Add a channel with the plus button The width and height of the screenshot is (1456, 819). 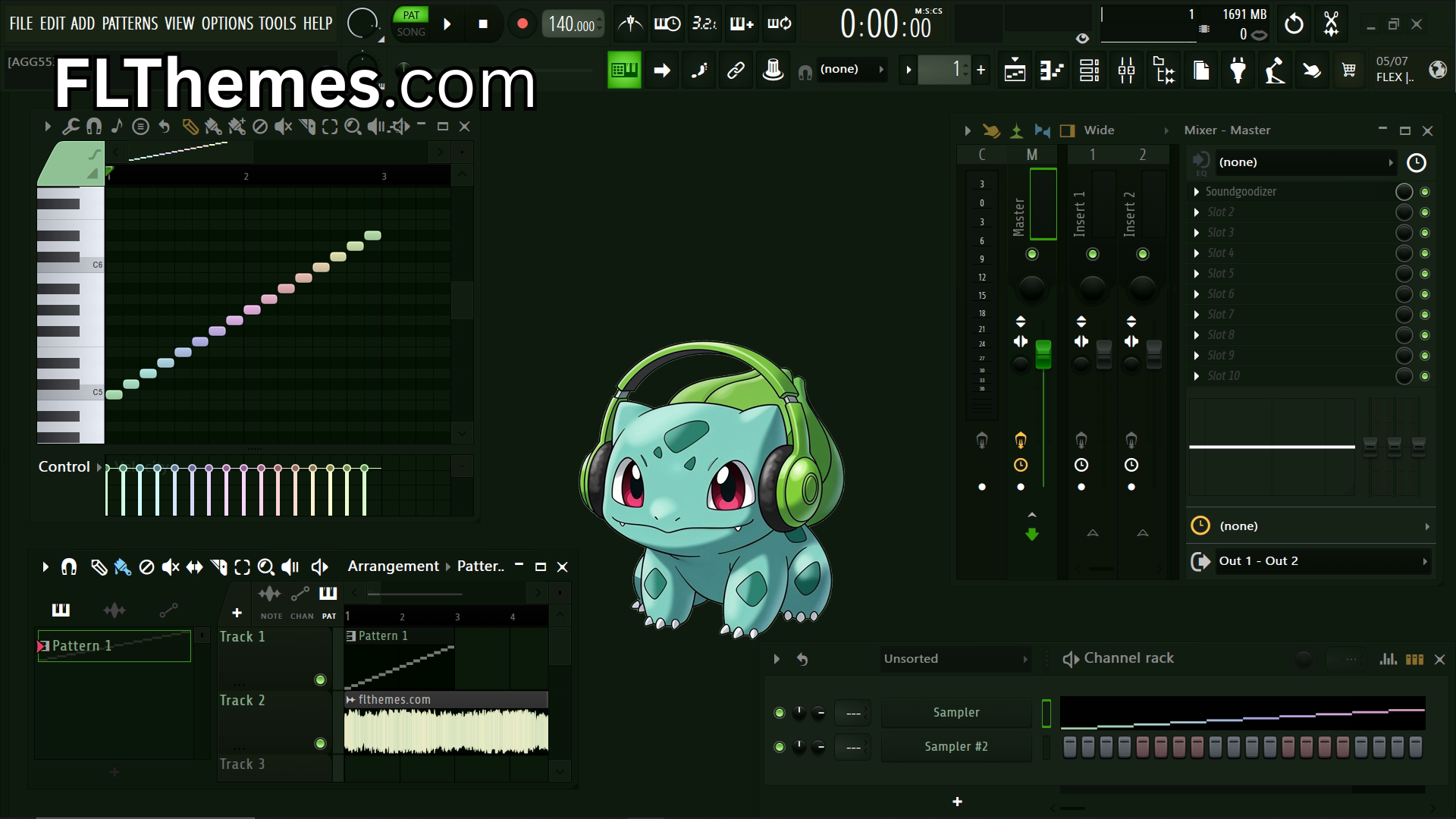(957, 802)
